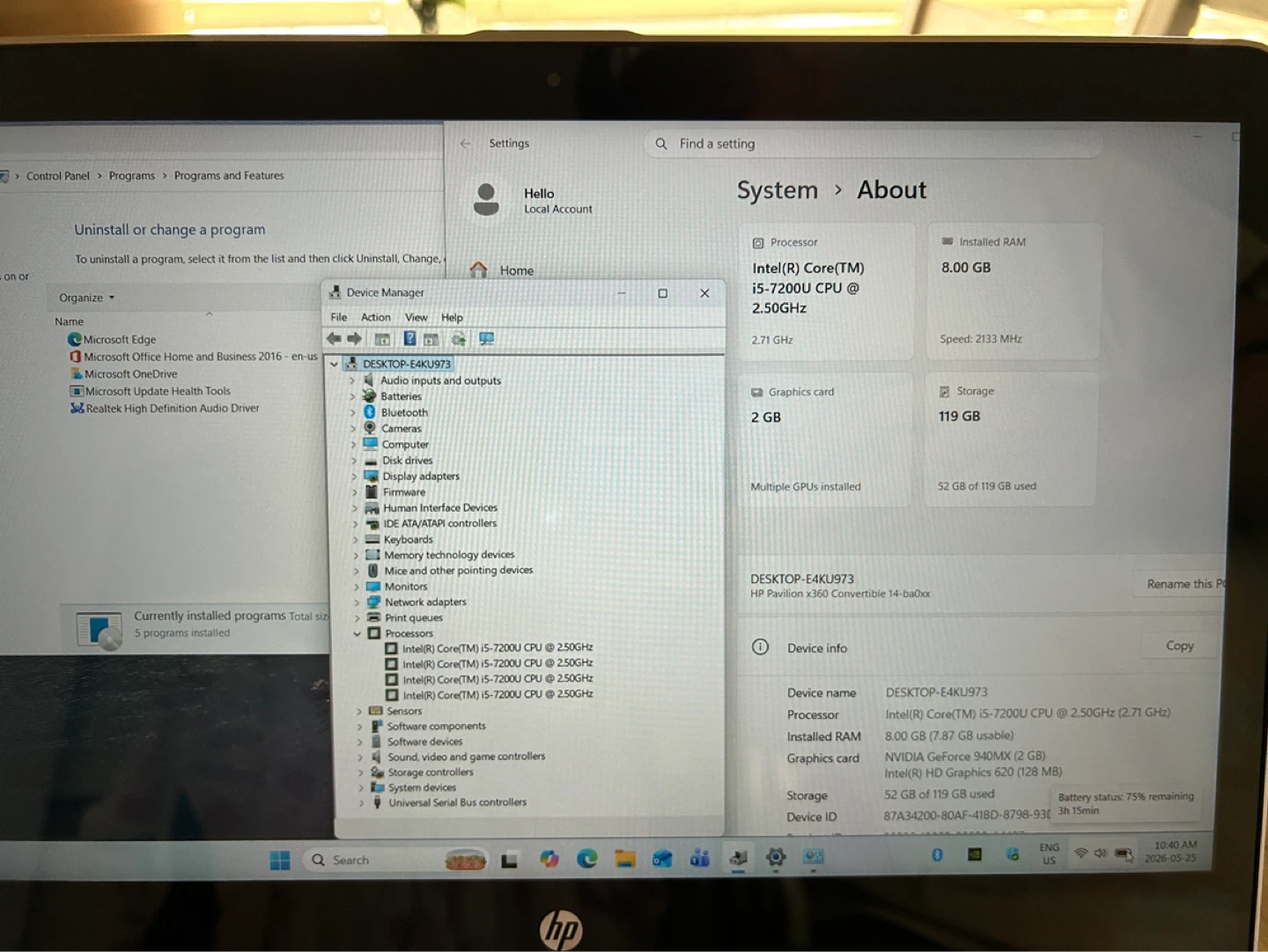
Task: Expand the Disk drives node
Action: click(x=354, y=461)
